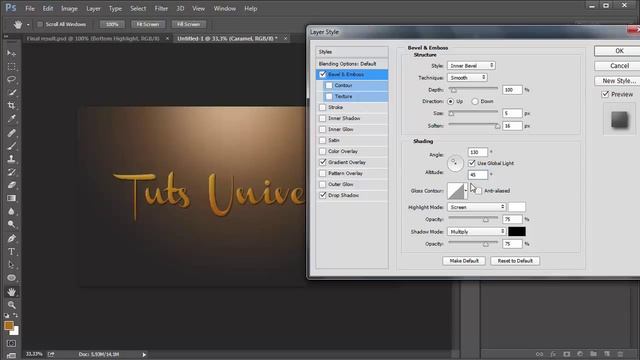Open the Filter menu

(161, 8)
